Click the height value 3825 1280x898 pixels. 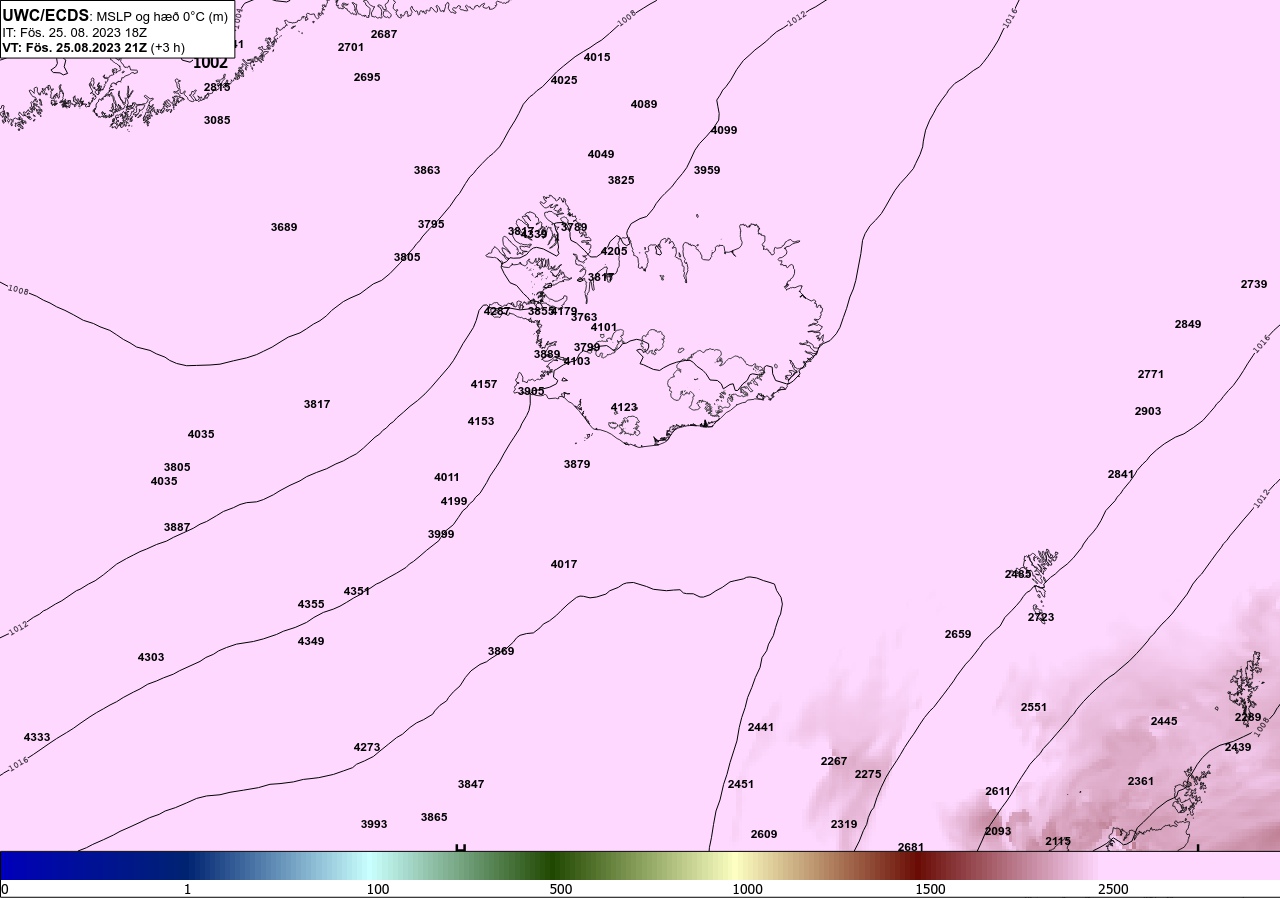(x=621, y=180)
